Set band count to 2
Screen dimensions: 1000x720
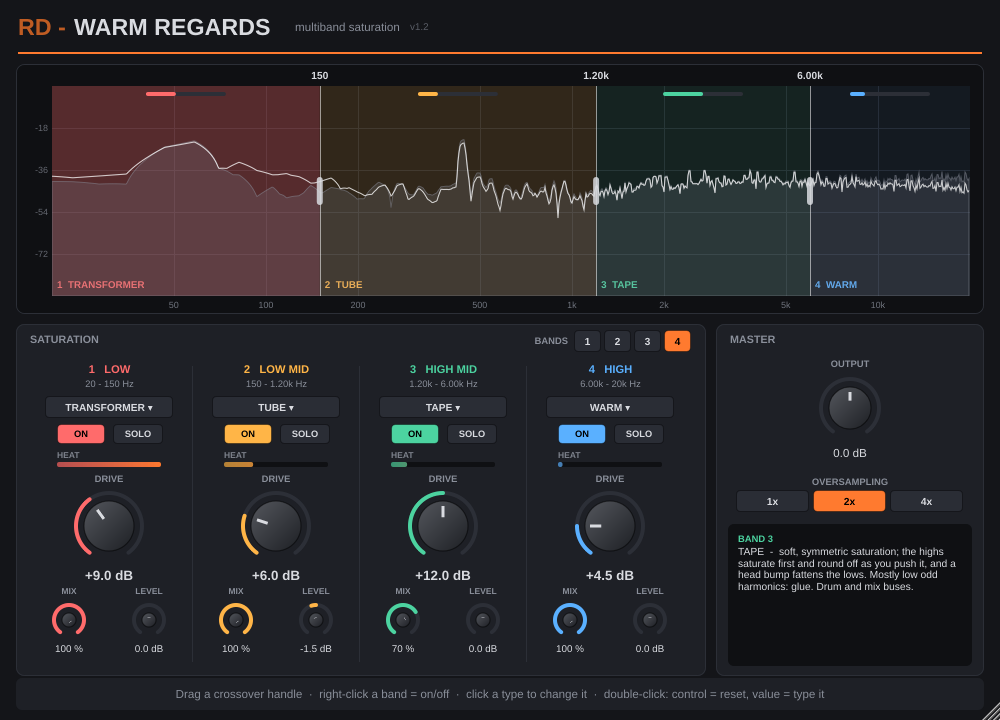click(x=617, y=341)
